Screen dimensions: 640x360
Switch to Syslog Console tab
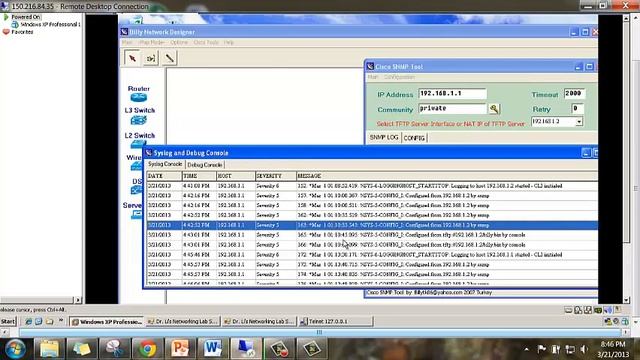(x=165, y=164)
